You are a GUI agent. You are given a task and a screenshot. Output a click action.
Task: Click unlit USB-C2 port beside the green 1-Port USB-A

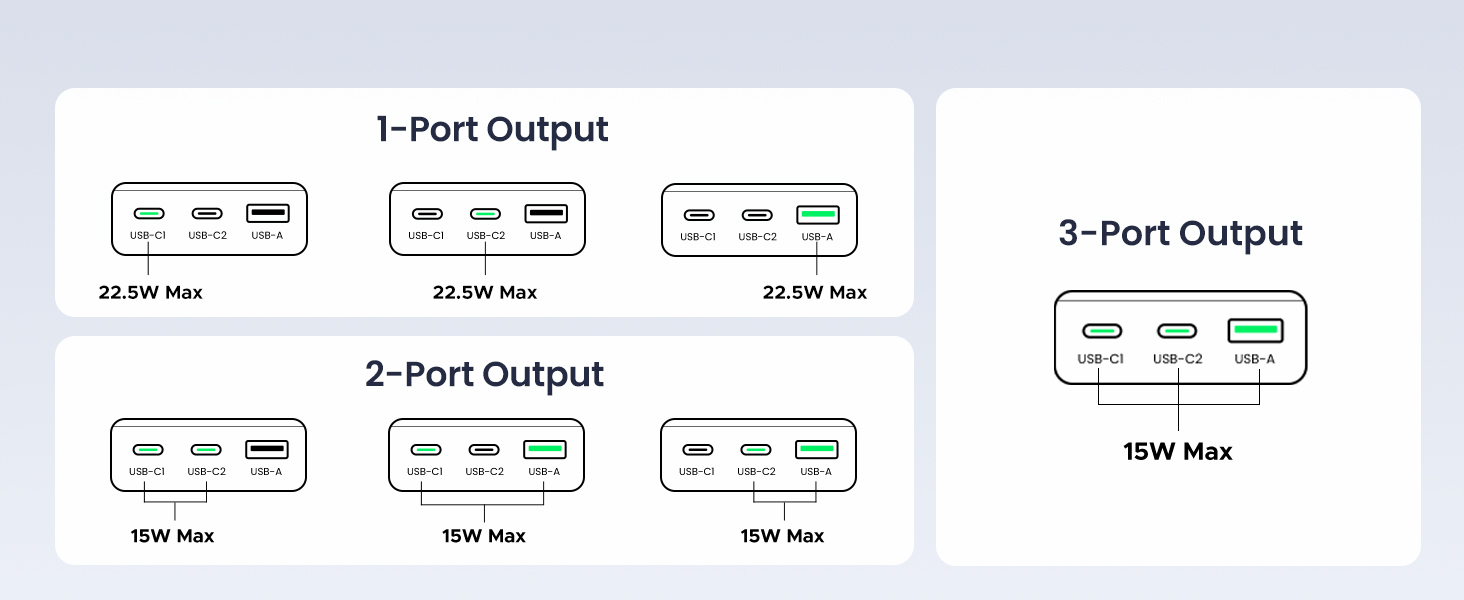[x=757, y=214]
